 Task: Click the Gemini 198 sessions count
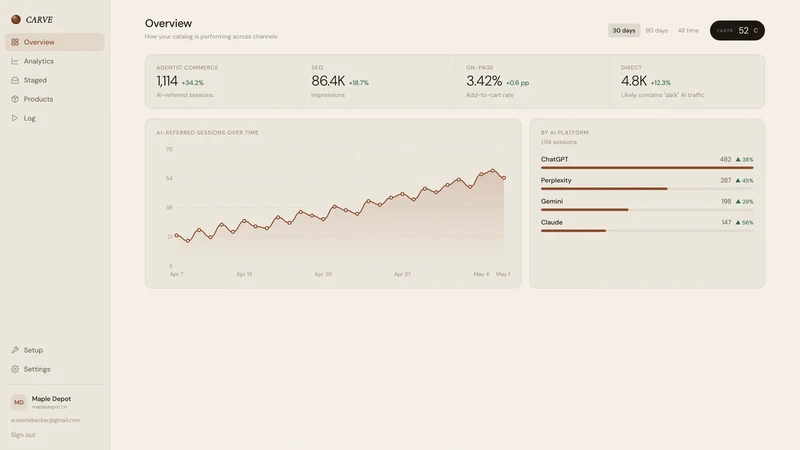point(726,202)
